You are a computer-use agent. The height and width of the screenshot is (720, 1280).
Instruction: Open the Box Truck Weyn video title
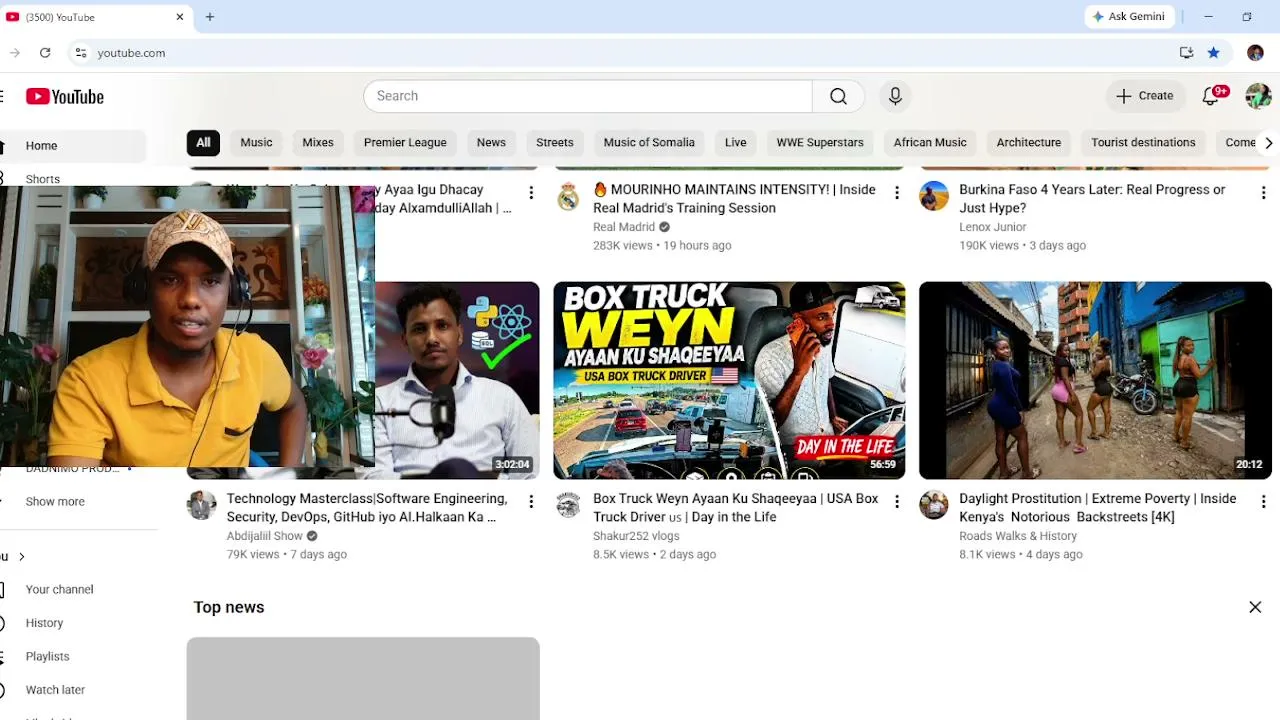(736, 508)
